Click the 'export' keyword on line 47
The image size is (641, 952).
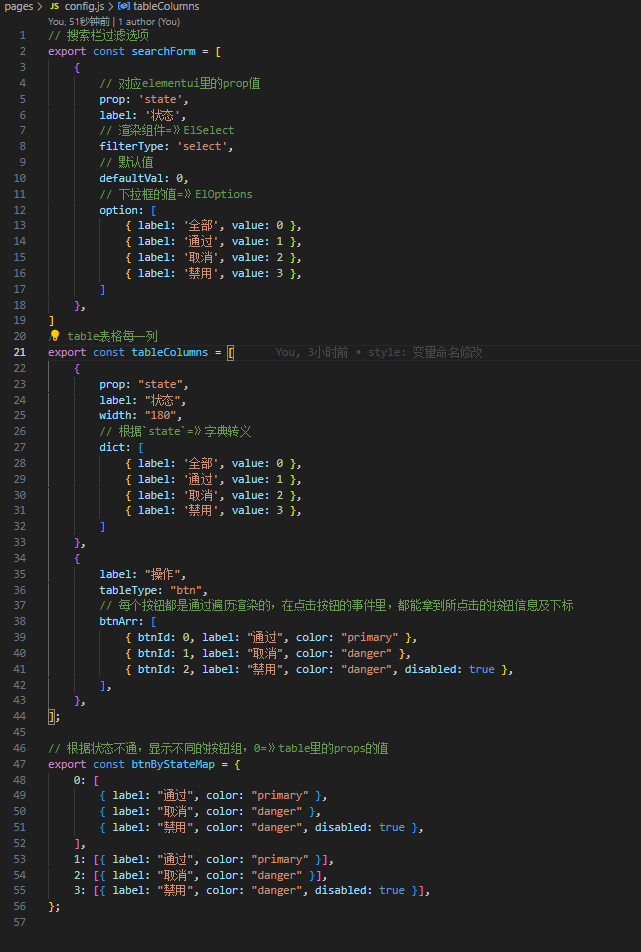(67, 764)
